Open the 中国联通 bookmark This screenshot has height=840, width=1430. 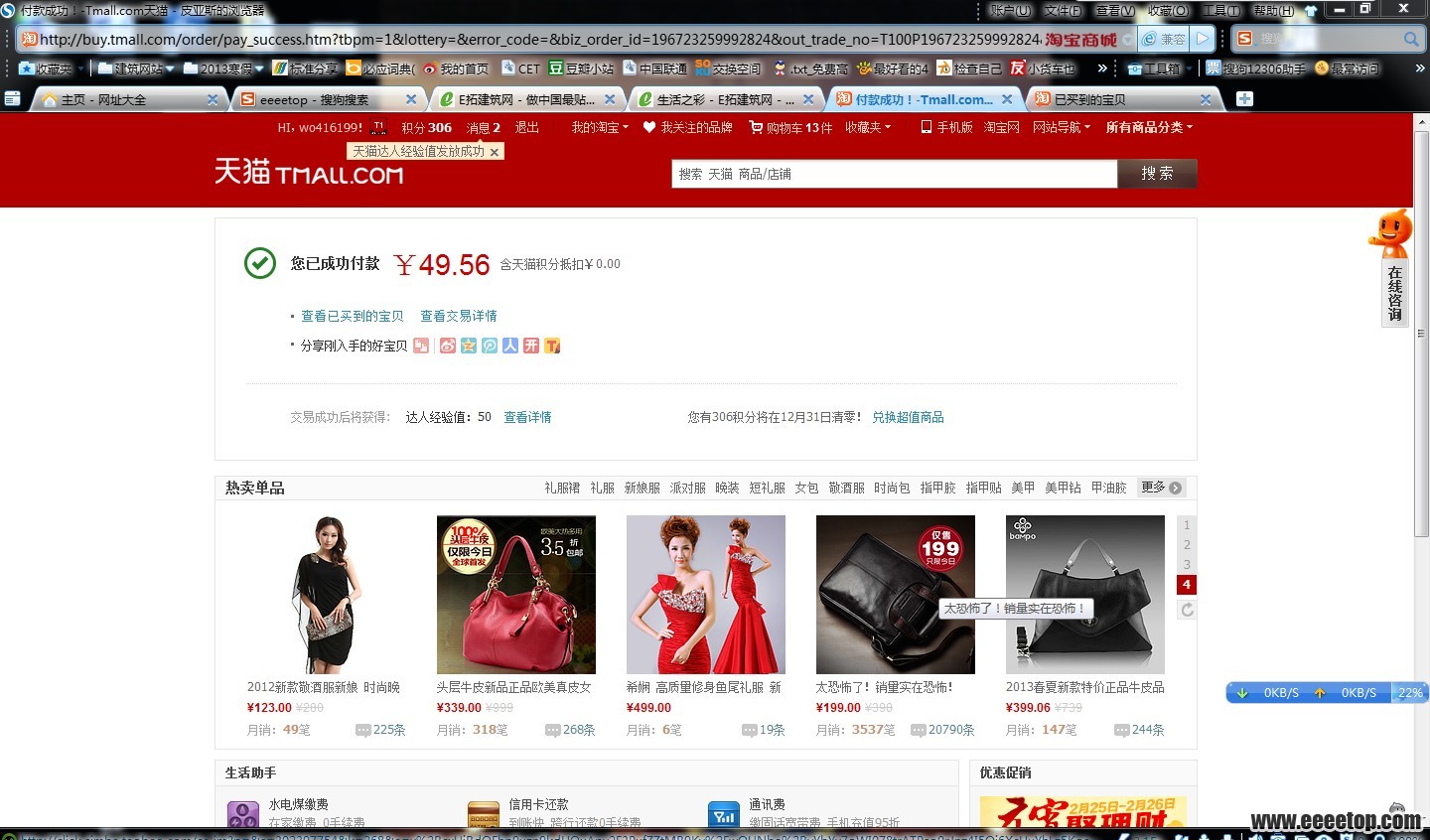(655, 69)
